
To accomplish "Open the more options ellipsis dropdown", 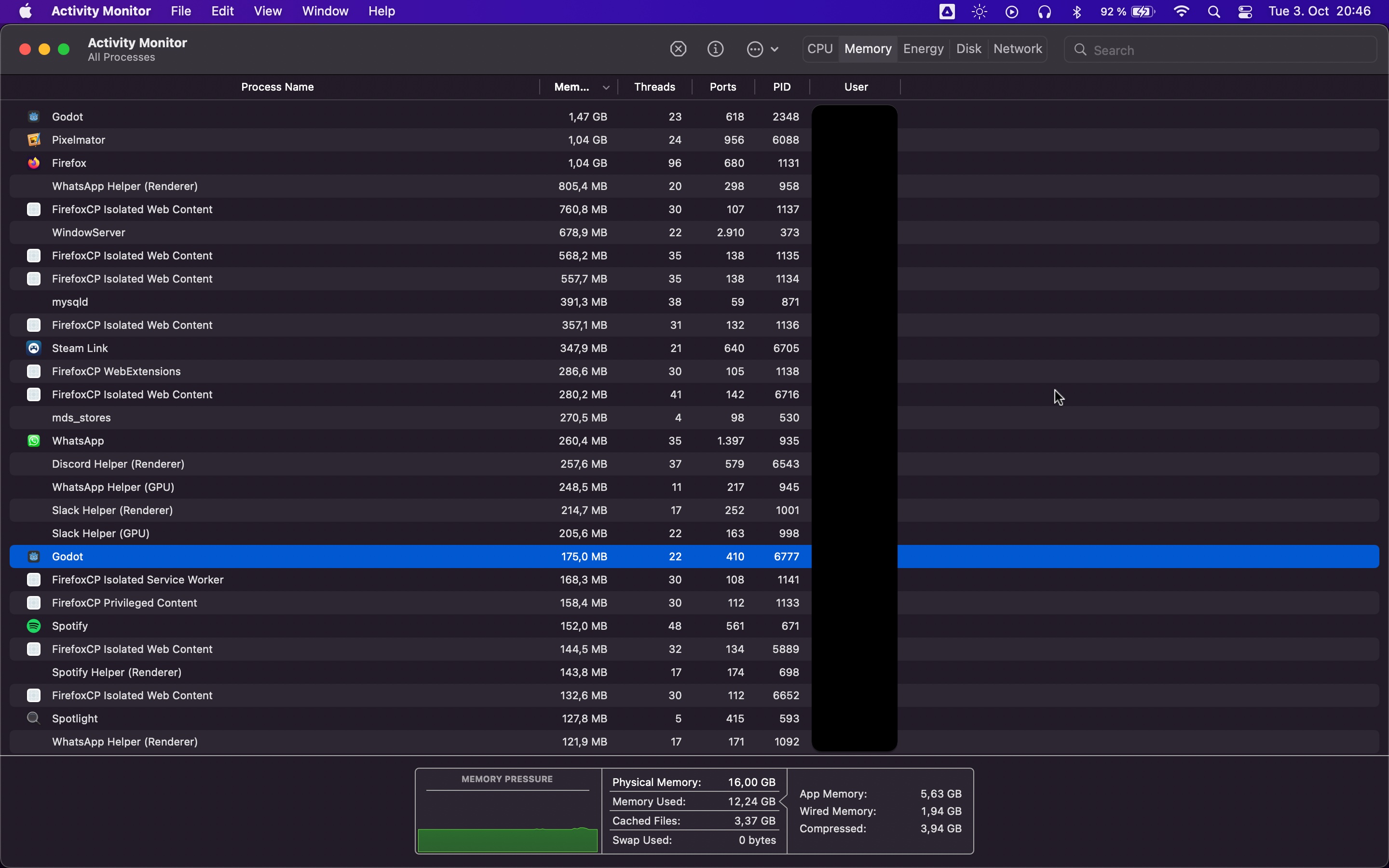I will click(762, 49).
